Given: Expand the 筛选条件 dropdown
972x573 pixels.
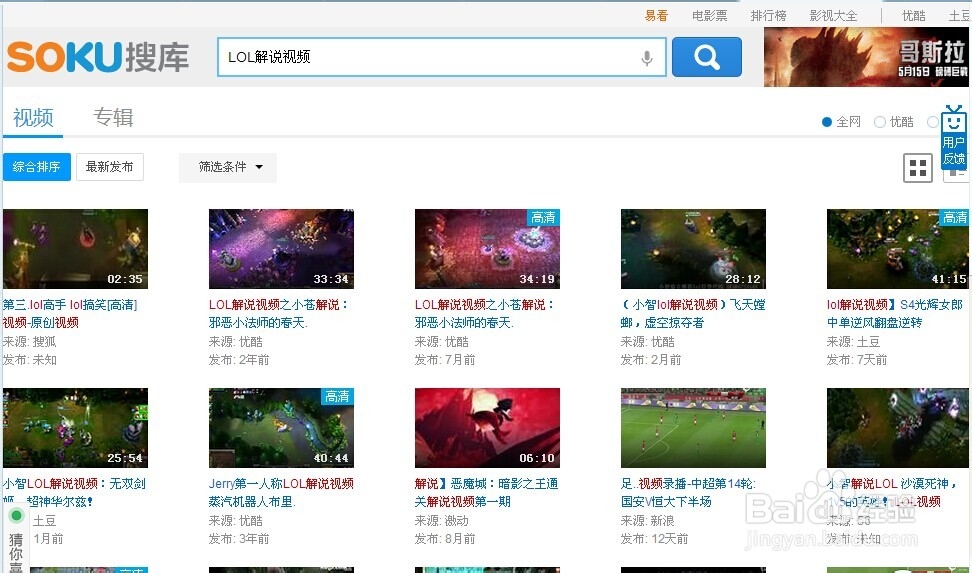Looking at the screenshot, I should (x=228, y=167).
